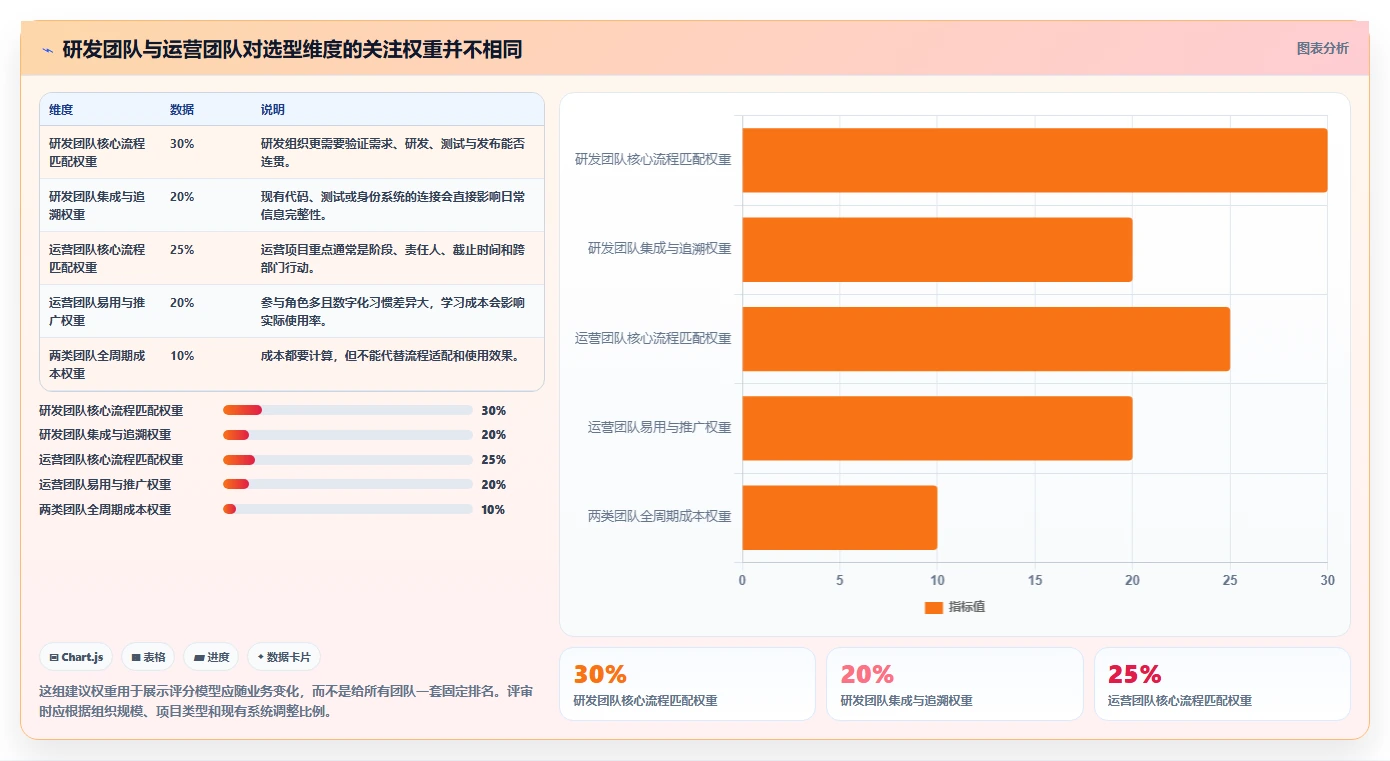The image size is (1390, 761).
Task: Click the 说明 column header
Action: (273, 110)
